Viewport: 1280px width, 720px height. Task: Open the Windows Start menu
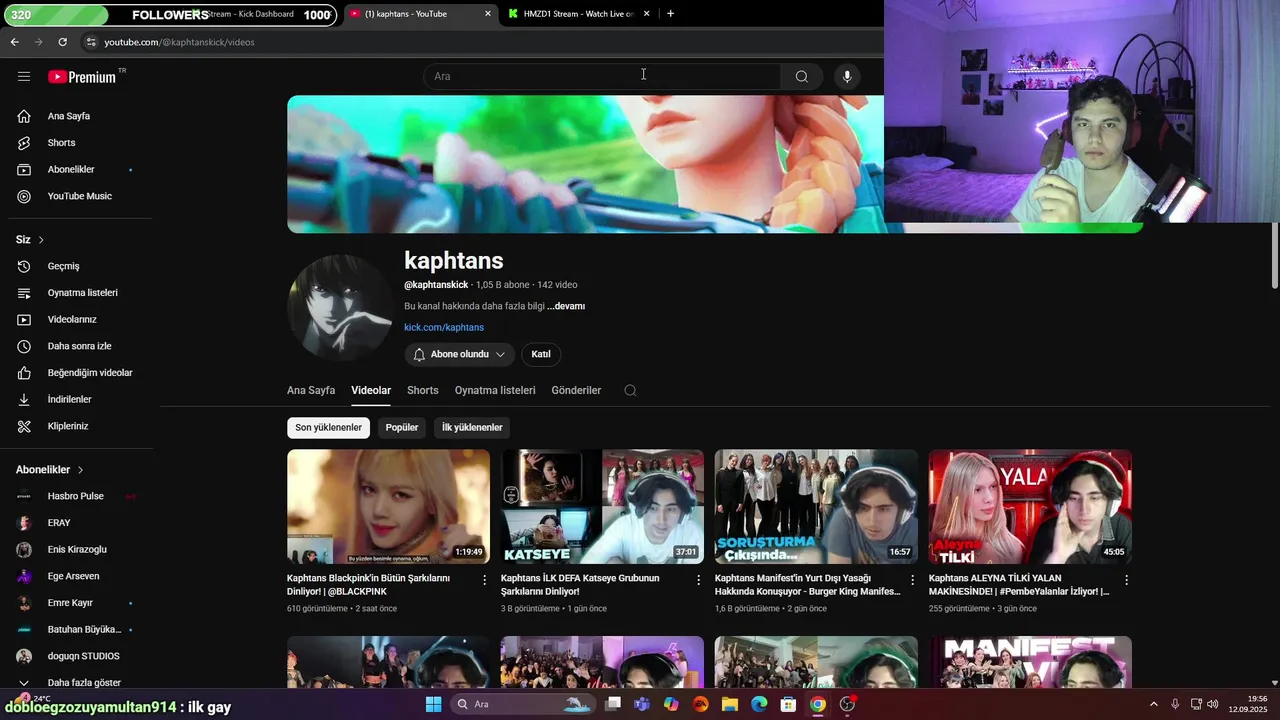[x=433, y=704]
